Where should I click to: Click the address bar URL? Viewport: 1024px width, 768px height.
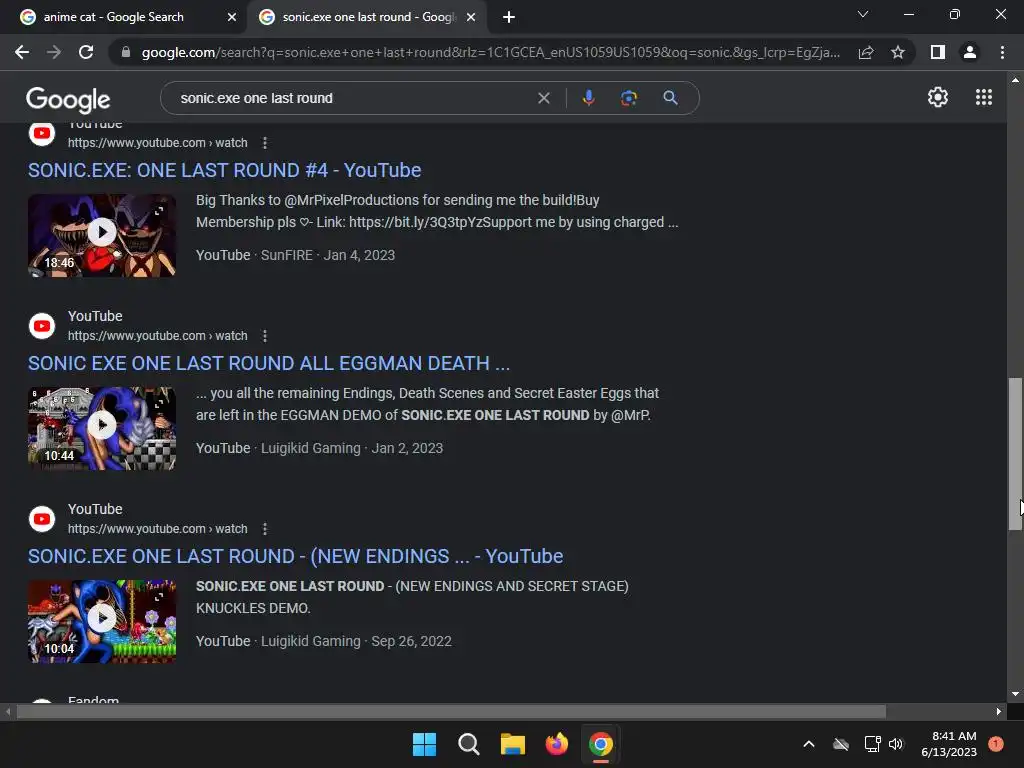click(x=490, y=52)
